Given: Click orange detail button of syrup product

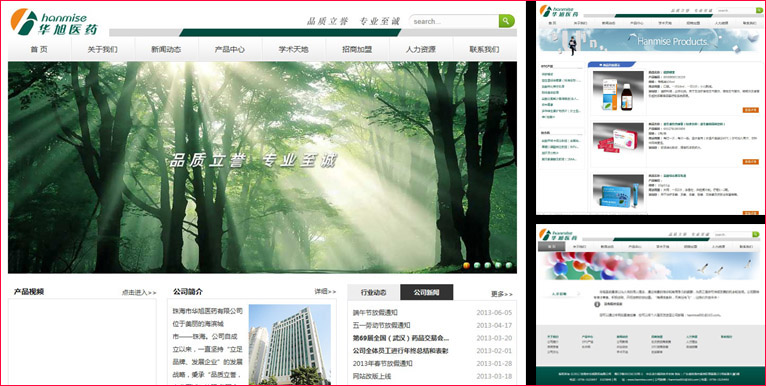Looking at the screenshot, I should click(751, 110).
